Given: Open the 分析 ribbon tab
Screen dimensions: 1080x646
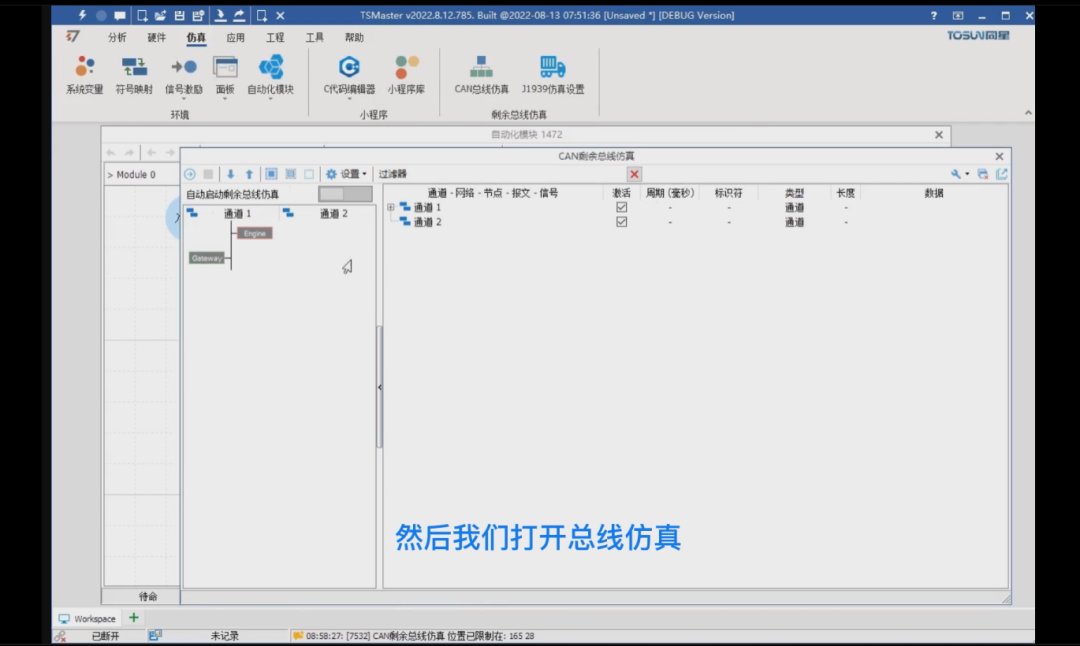Looking at the screenshot, I should pyautogui.click(x=117, y=37).
